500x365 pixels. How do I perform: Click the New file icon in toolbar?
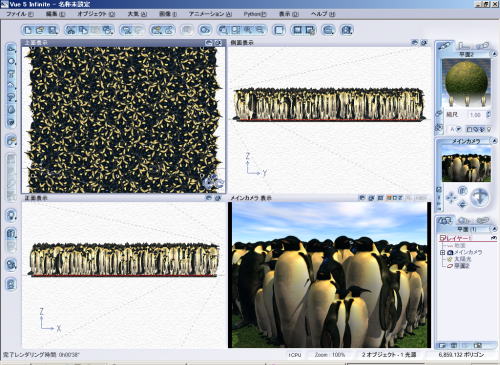28,30
